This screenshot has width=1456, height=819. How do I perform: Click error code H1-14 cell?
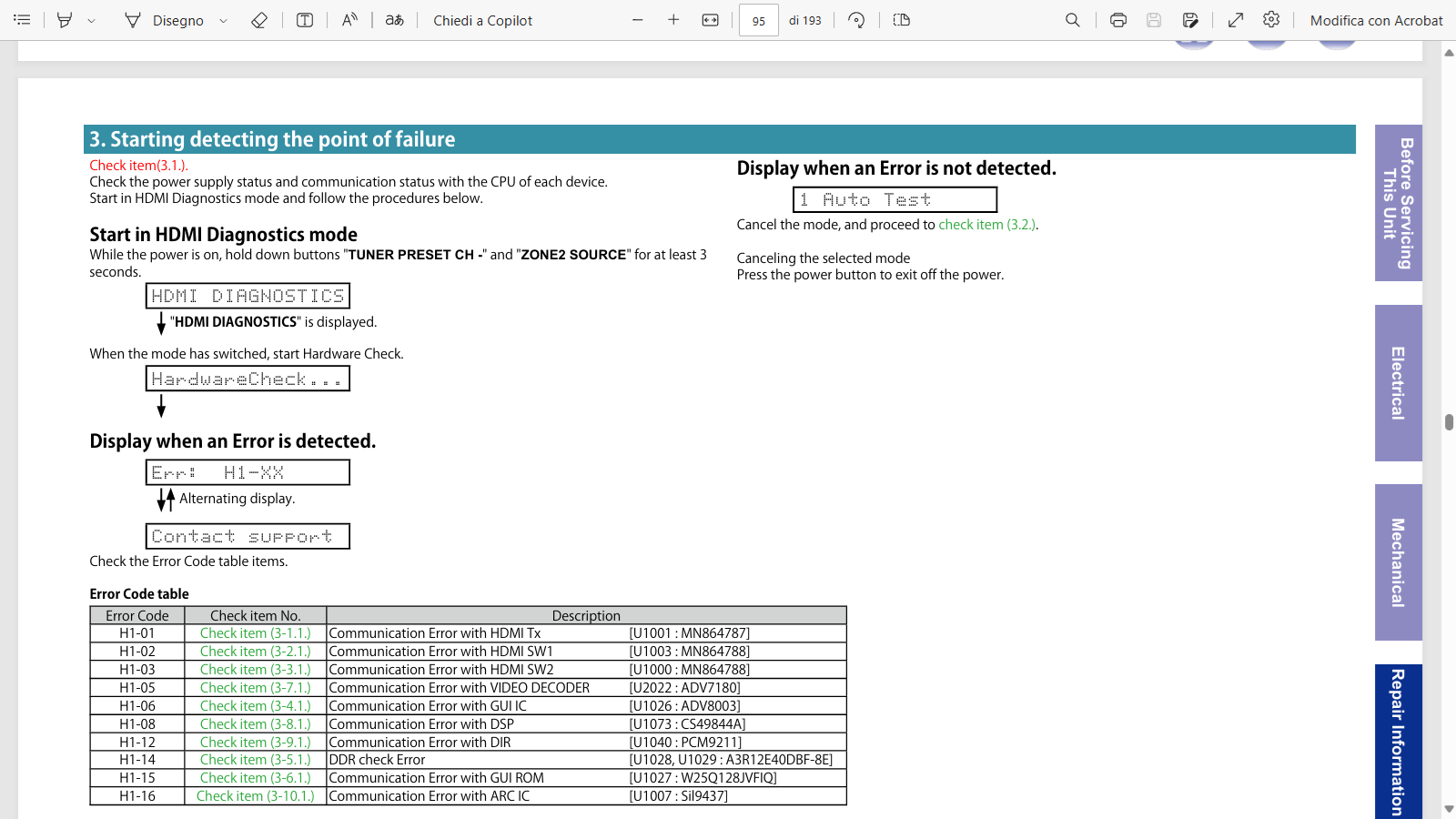[137, 760]
